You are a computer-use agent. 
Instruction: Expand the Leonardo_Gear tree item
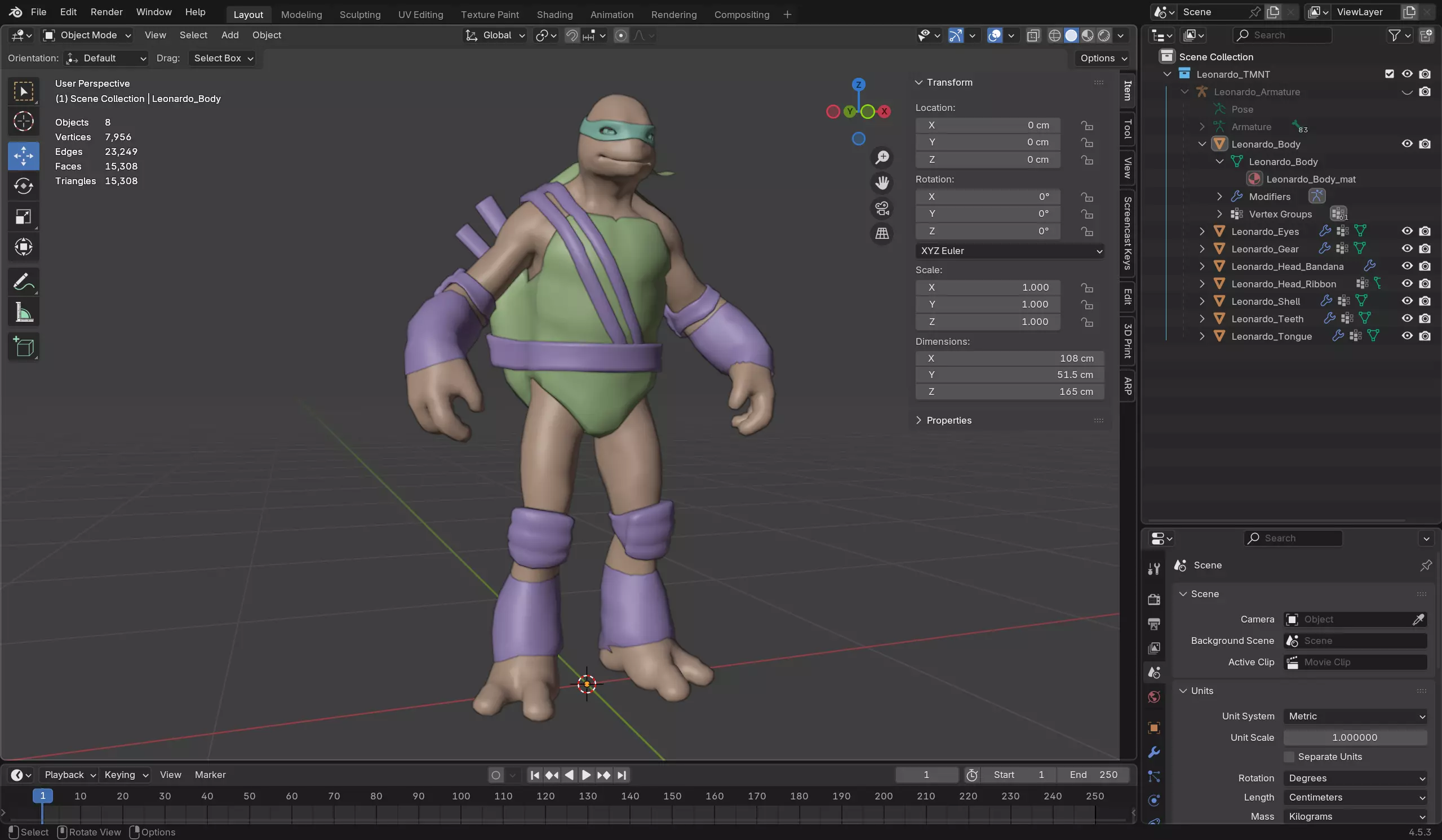(x=1203, y=249)
